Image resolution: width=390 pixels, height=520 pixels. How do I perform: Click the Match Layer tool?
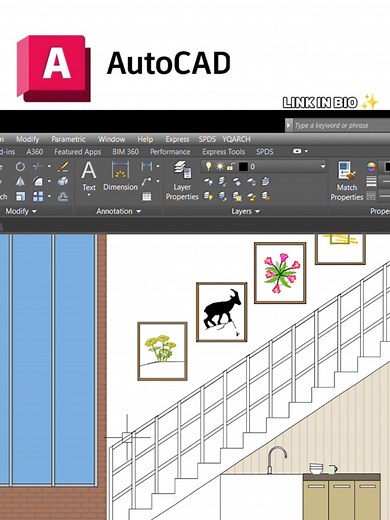[266, 196]
